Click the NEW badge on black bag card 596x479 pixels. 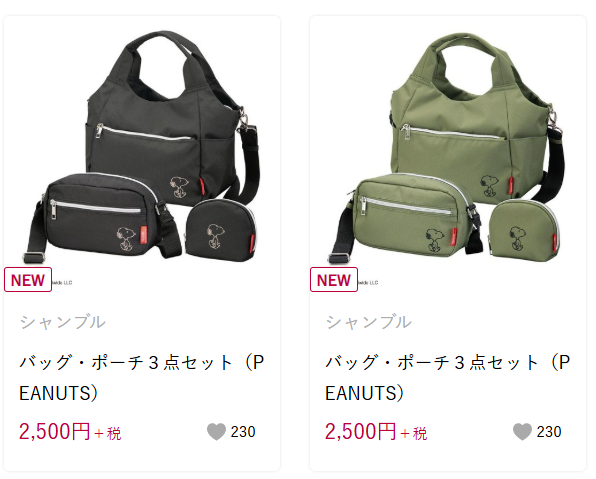(28, 280)
